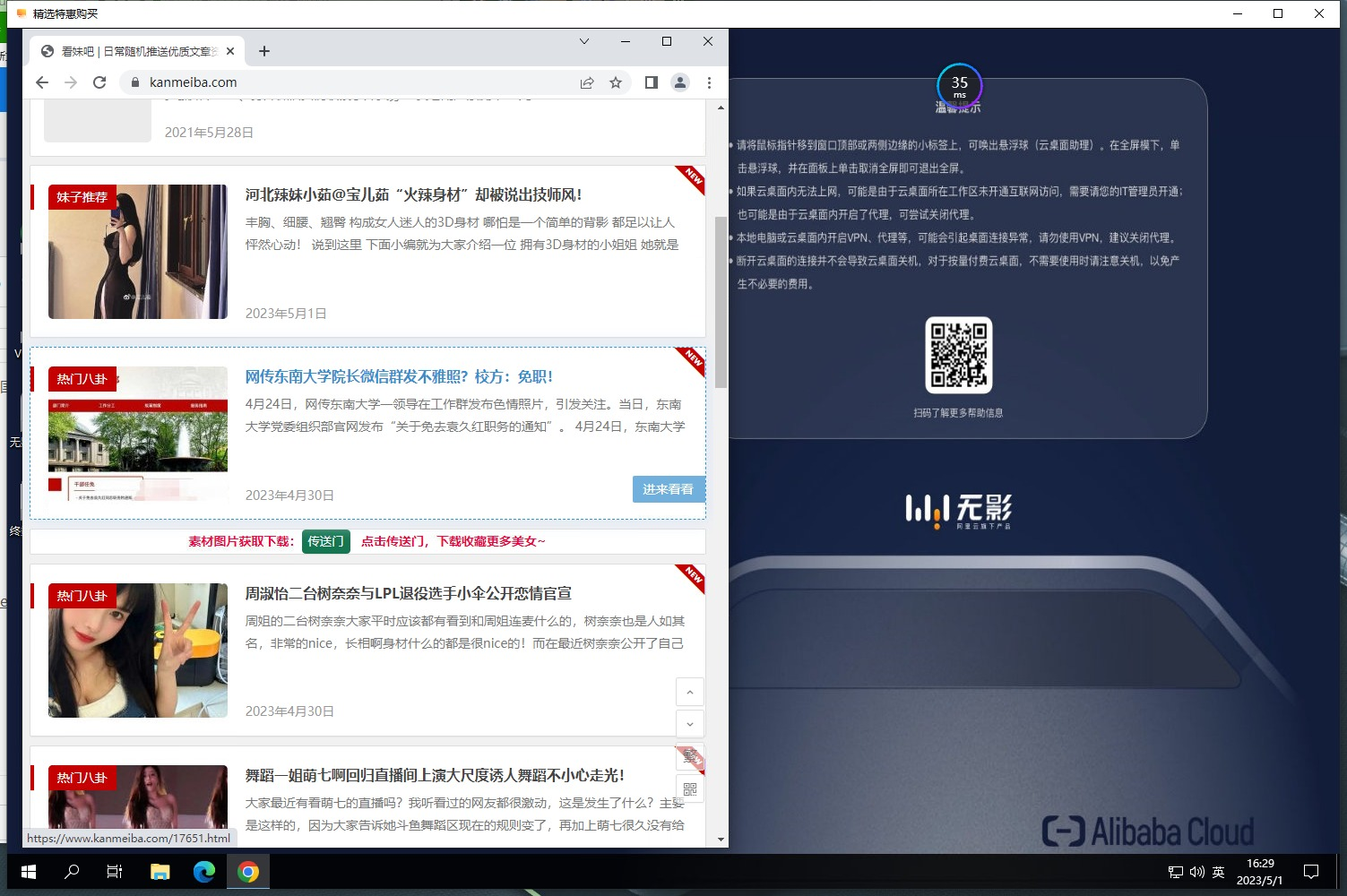Open notification center icon

1311,872
